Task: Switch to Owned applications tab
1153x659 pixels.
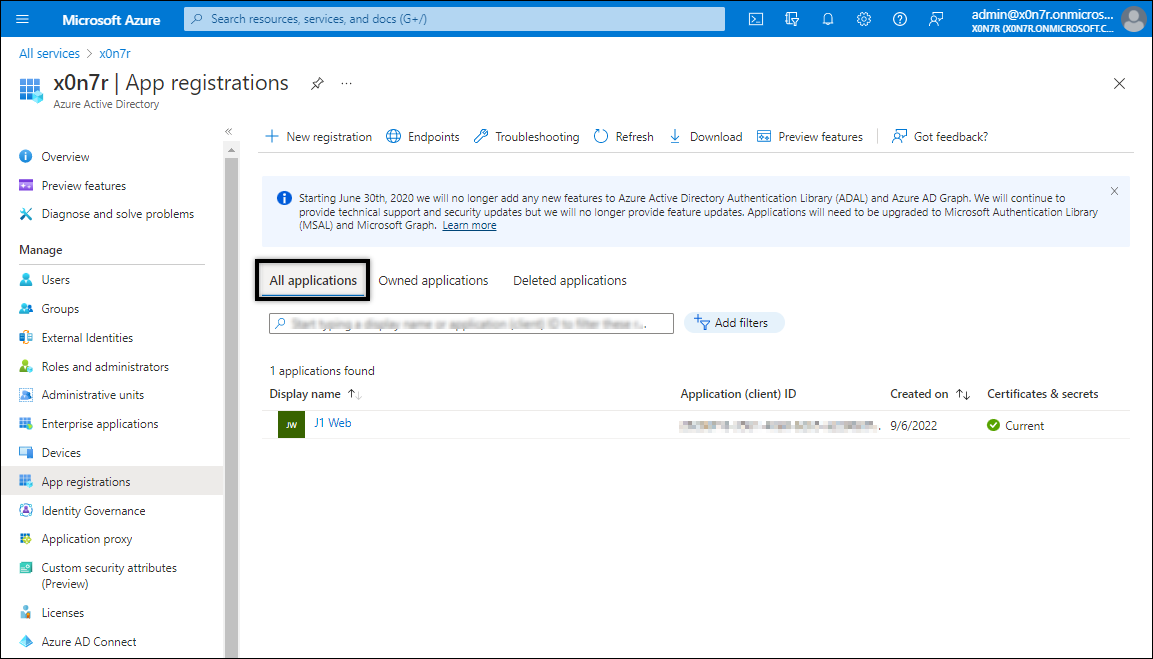Action: 433,281
